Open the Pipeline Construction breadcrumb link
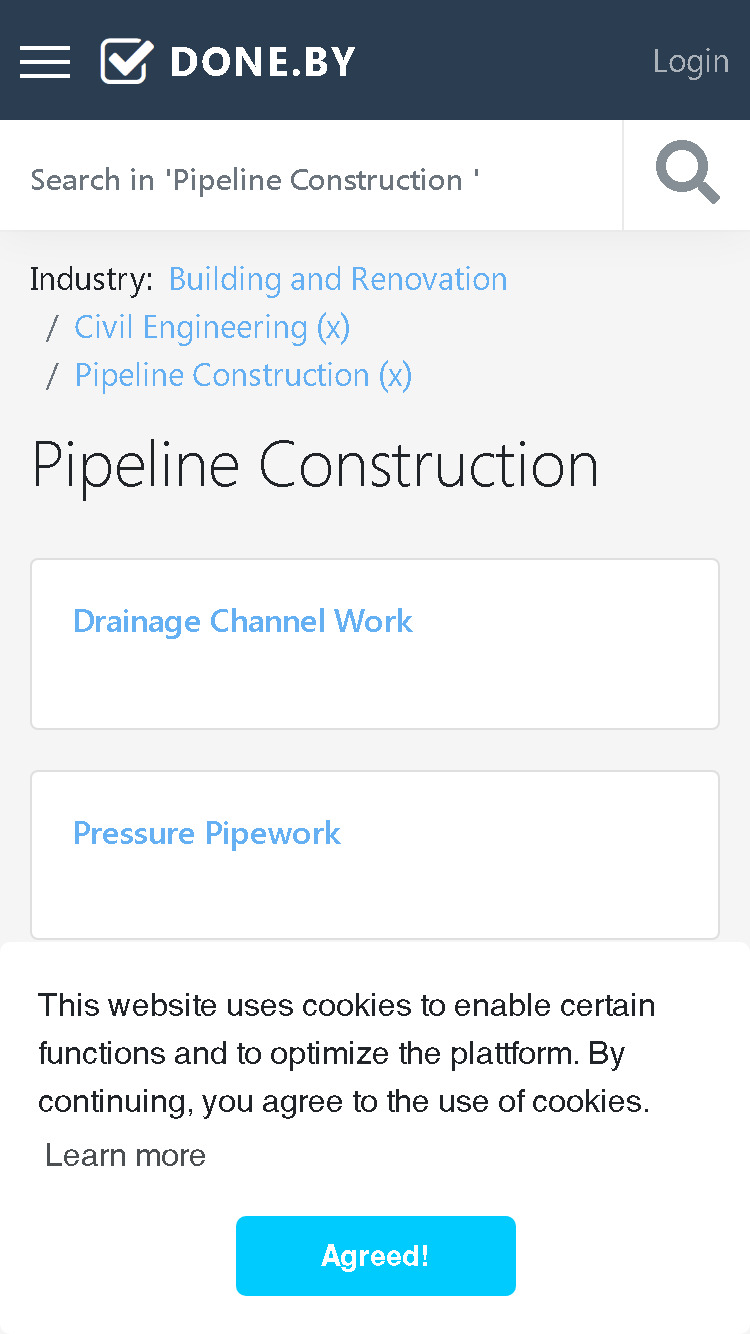Viewport: 750px width, 1334px height. pyautogui.click(x=222, y=375)
